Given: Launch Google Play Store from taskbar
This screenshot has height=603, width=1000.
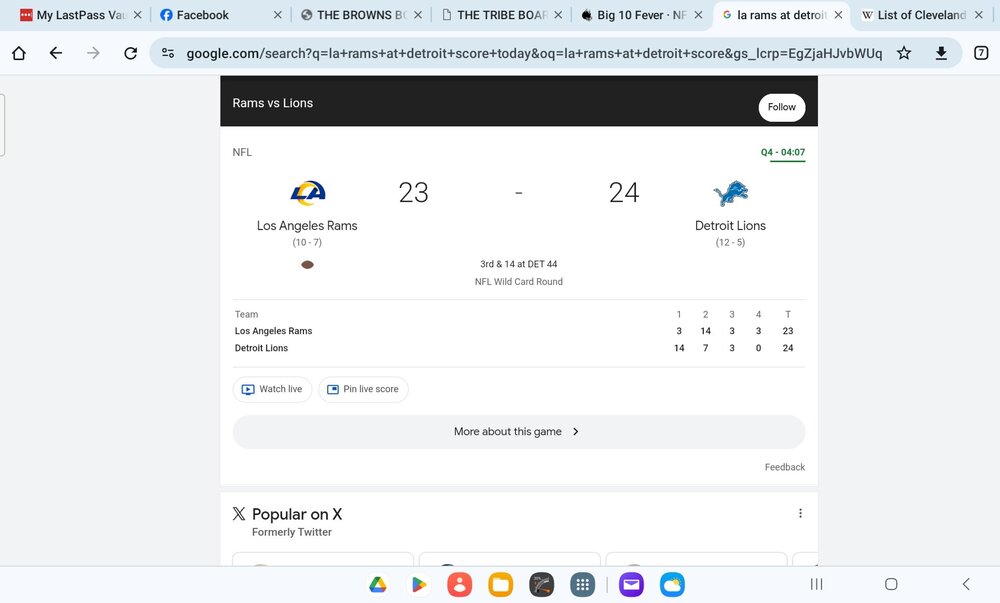Looking at the screenshot, I should pyautogui.click(x=418, y=584).
